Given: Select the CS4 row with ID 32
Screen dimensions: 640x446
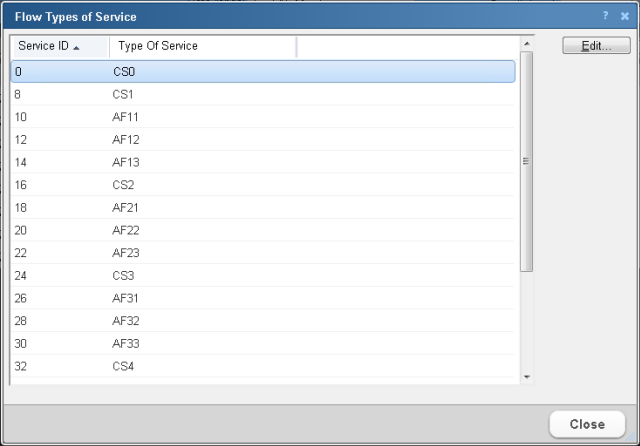Looking at the screenshot, I should [x=262, y=366].
